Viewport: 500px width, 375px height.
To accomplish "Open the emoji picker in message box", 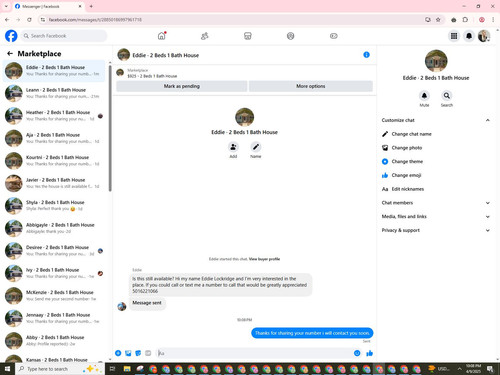I will (x=357, y=353).
